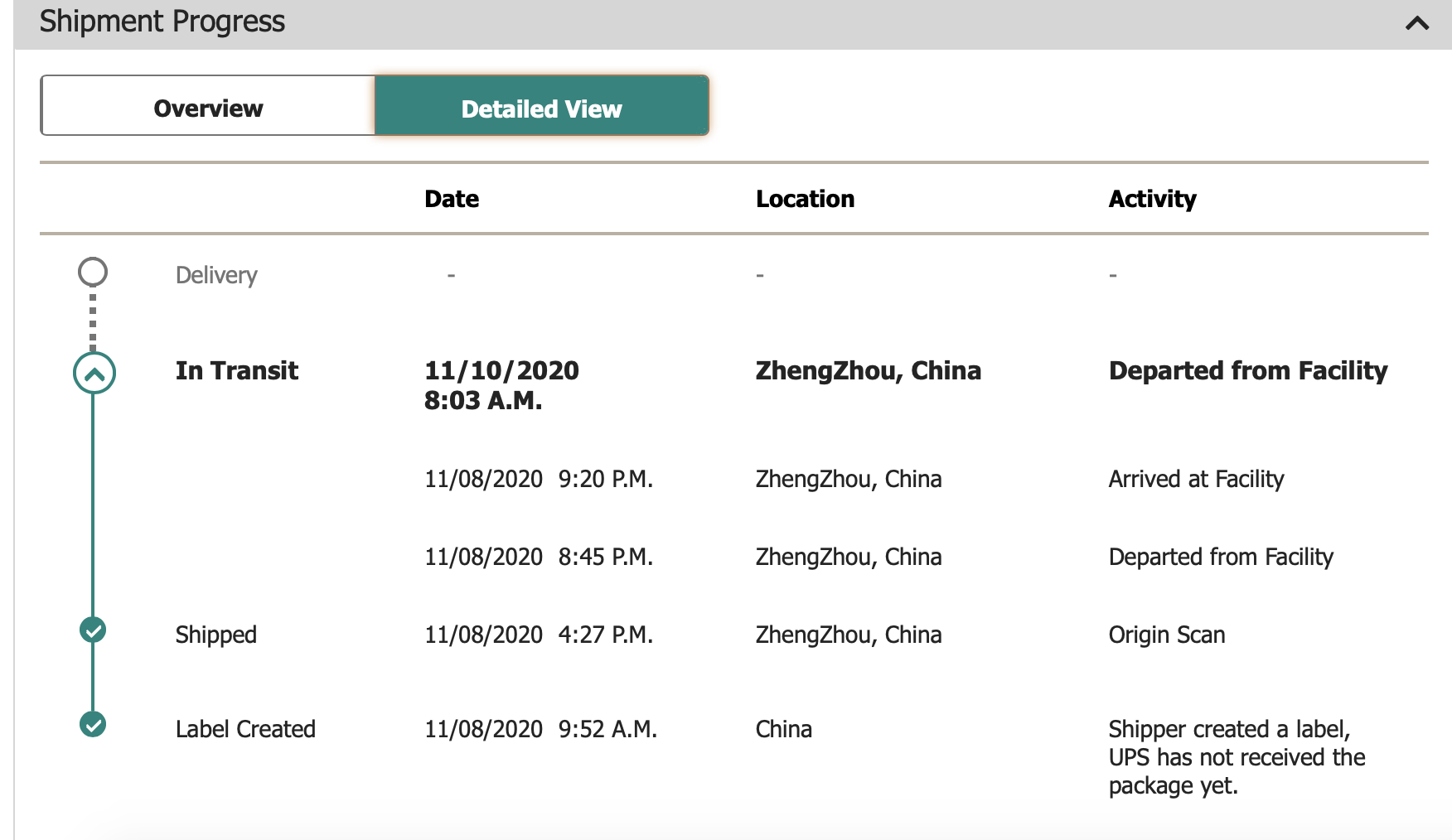1452x840 pixels.
Task: Click the Arrived at Facility activity
Action: 1196,479
